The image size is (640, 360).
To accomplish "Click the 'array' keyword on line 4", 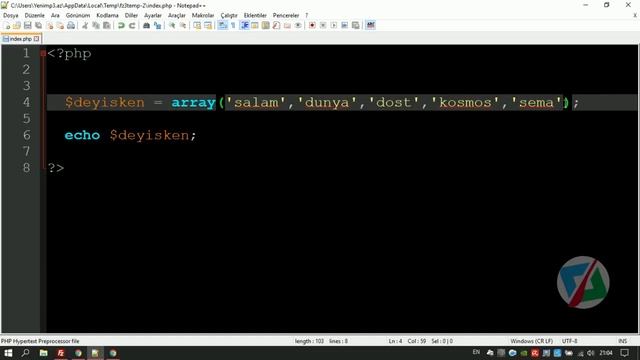I will (x=193, y=102).
